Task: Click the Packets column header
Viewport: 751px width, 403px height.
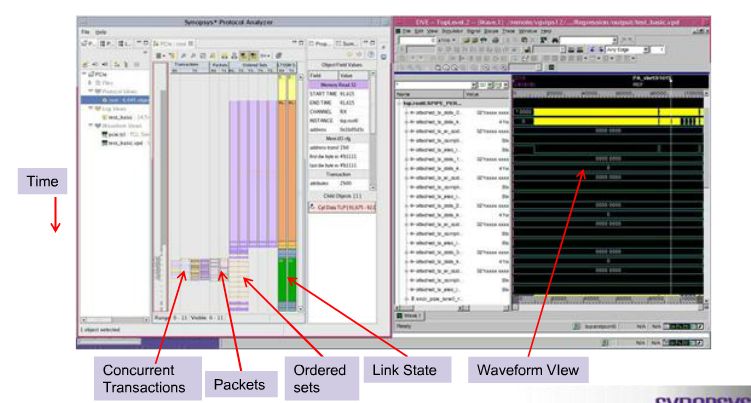Action: pyautogui.click(x=219, y=65)
